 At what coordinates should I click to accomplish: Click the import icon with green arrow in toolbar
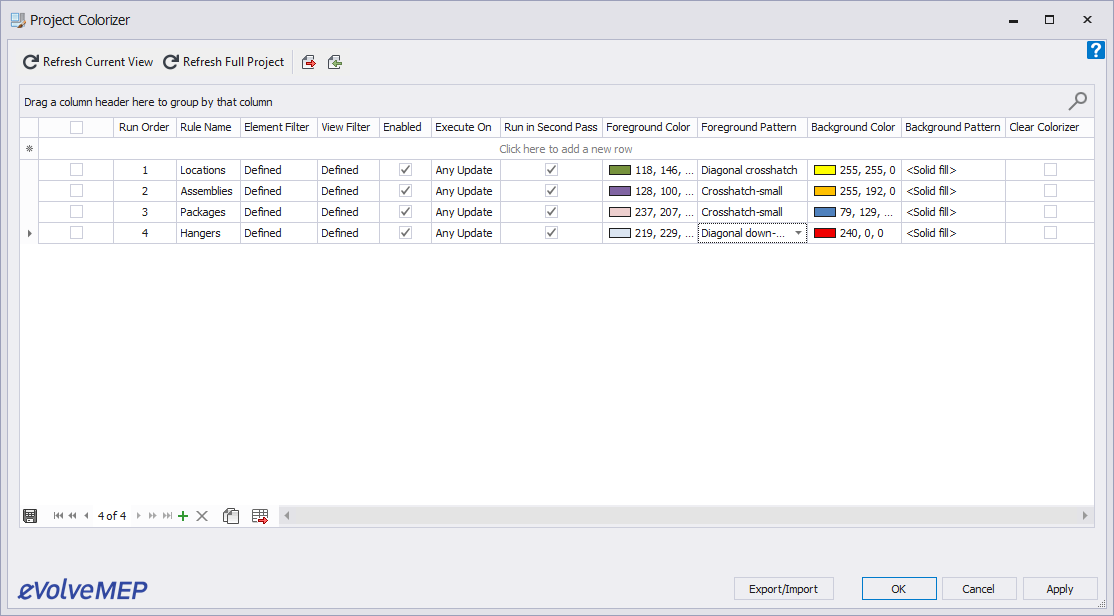pyautogui.click(x=335, y=63)
